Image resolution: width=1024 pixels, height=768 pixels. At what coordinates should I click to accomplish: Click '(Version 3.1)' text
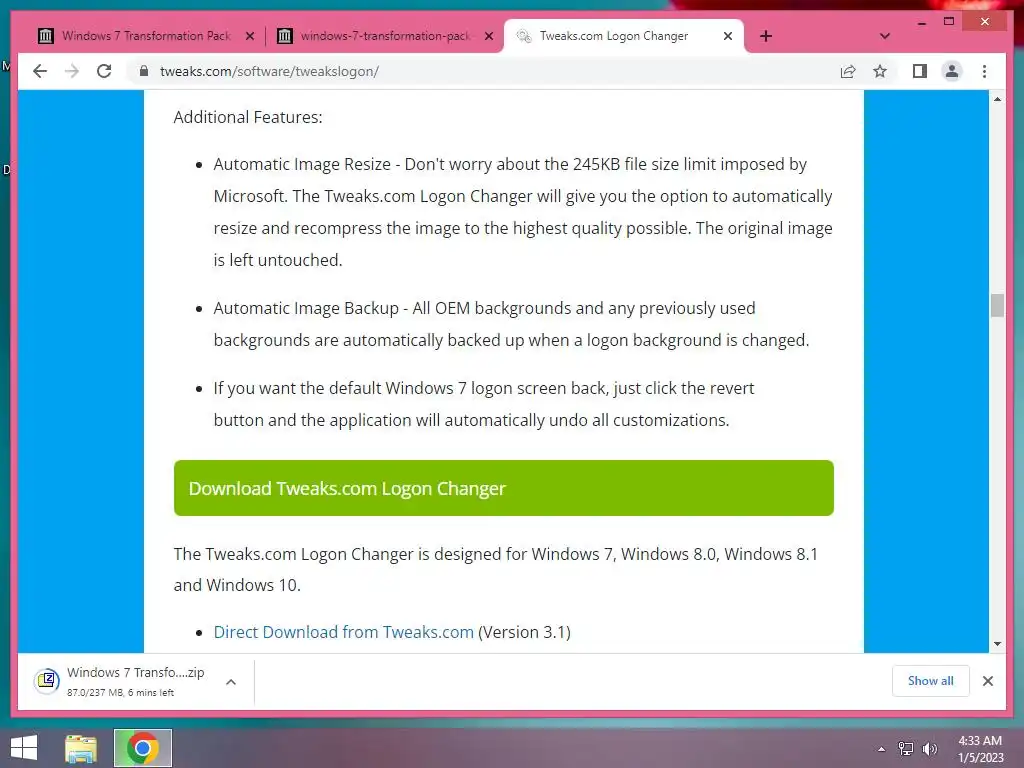pos(524,632)
